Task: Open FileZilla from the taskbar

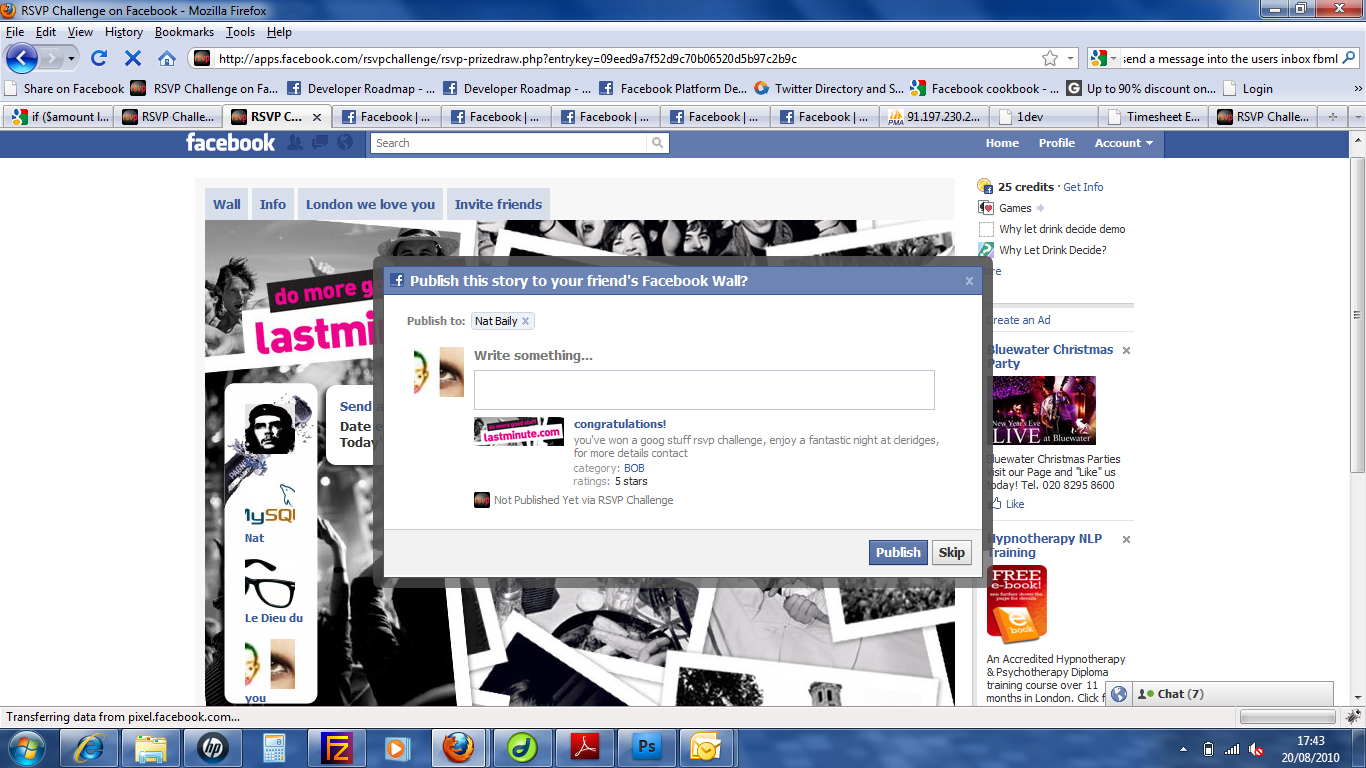Action: (336, 748)
